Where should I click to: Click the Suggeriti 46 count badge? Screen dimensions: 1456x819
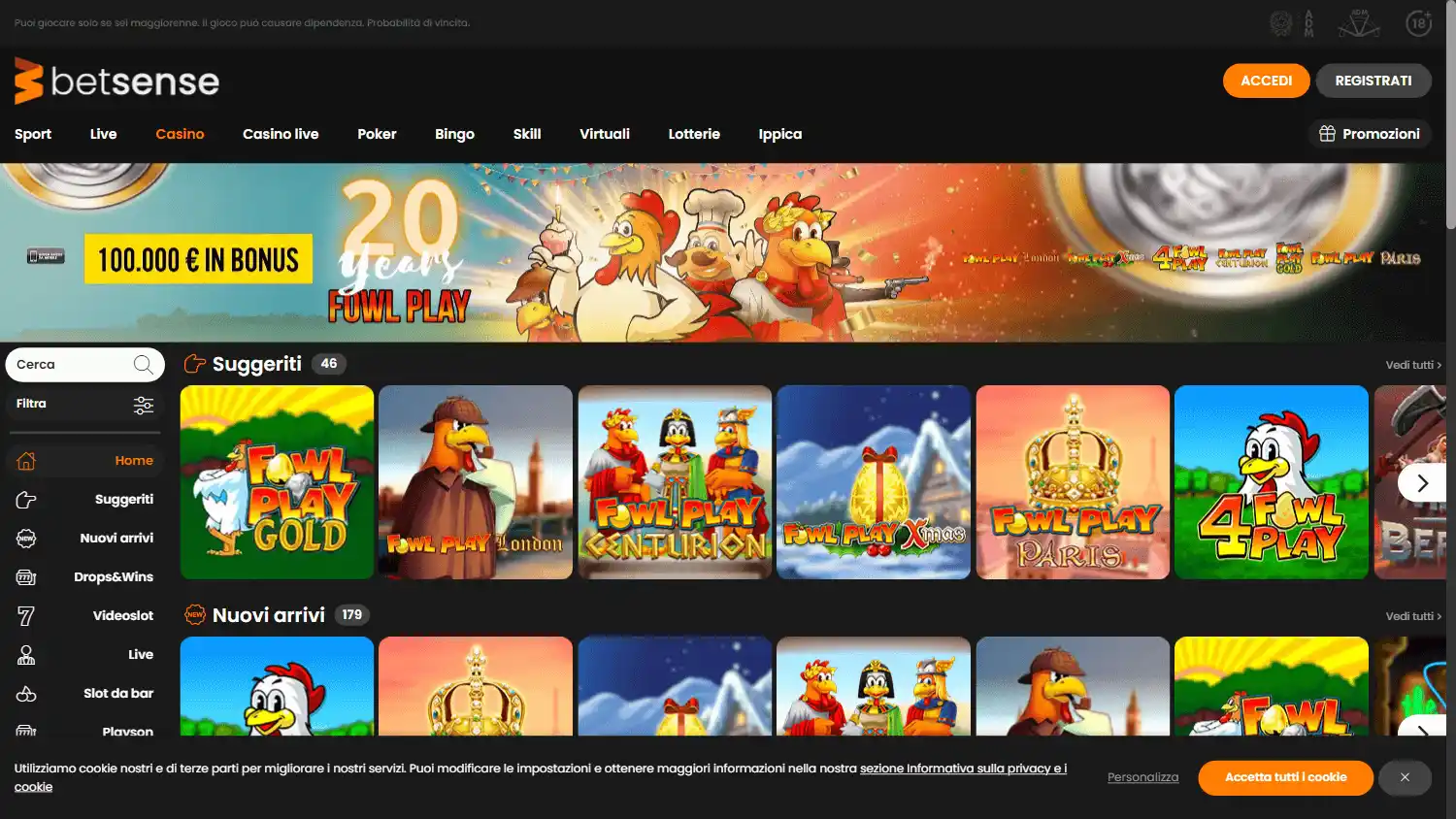pyautogui.click(x=329, y=364)
